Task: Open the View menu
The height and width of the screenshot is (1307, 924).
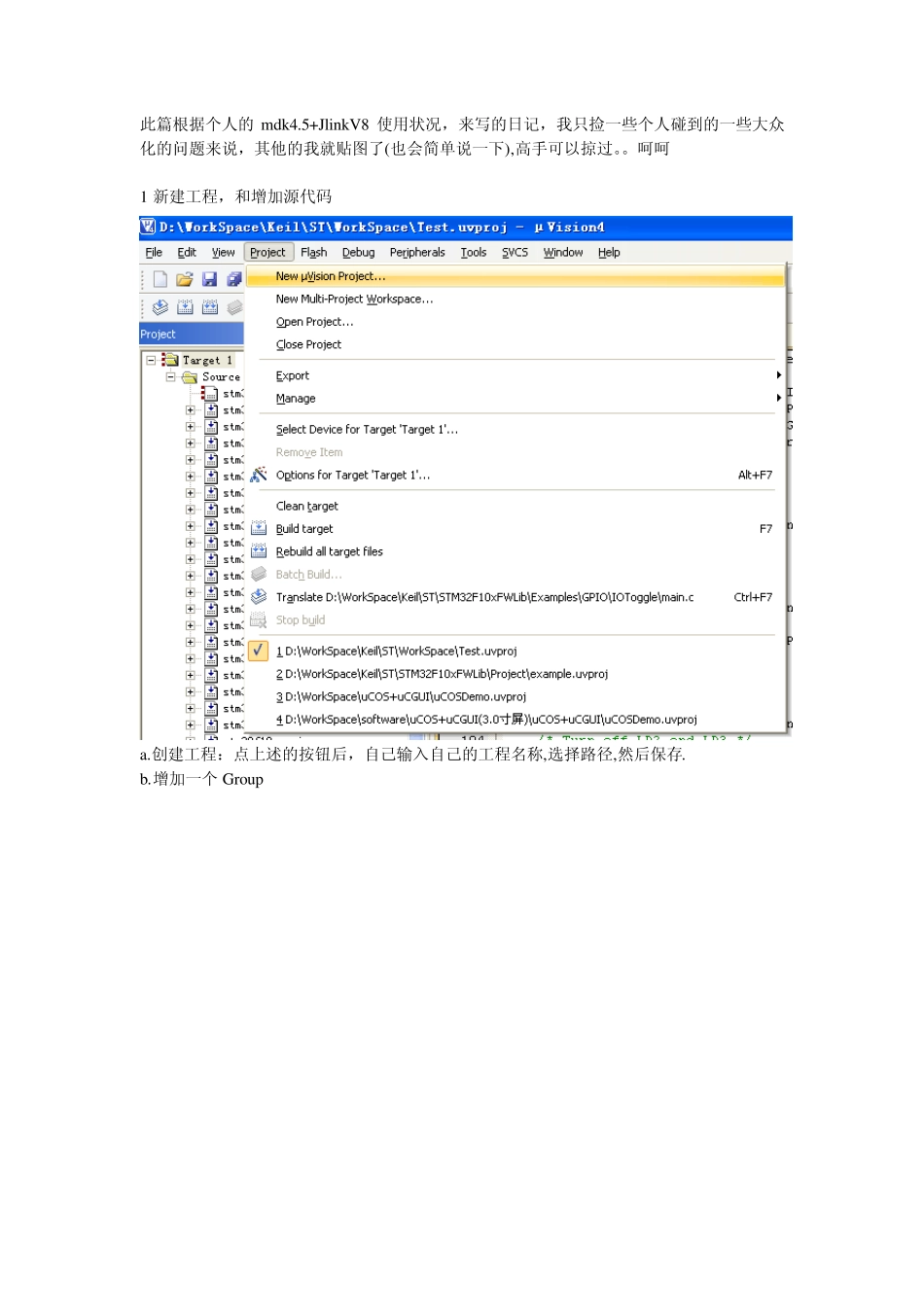Action: pyautogui.click(x=223, y=252)
